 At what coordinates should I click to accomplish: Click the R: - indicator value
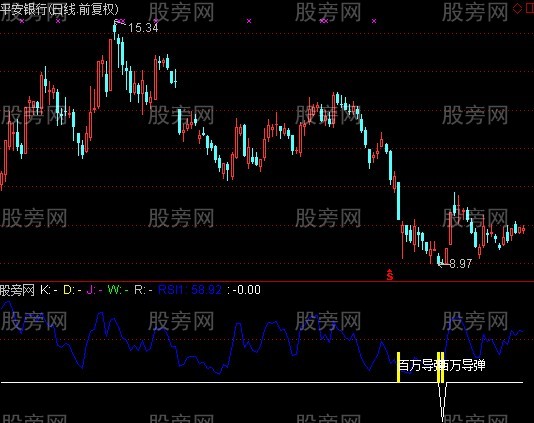pos(143,290)
